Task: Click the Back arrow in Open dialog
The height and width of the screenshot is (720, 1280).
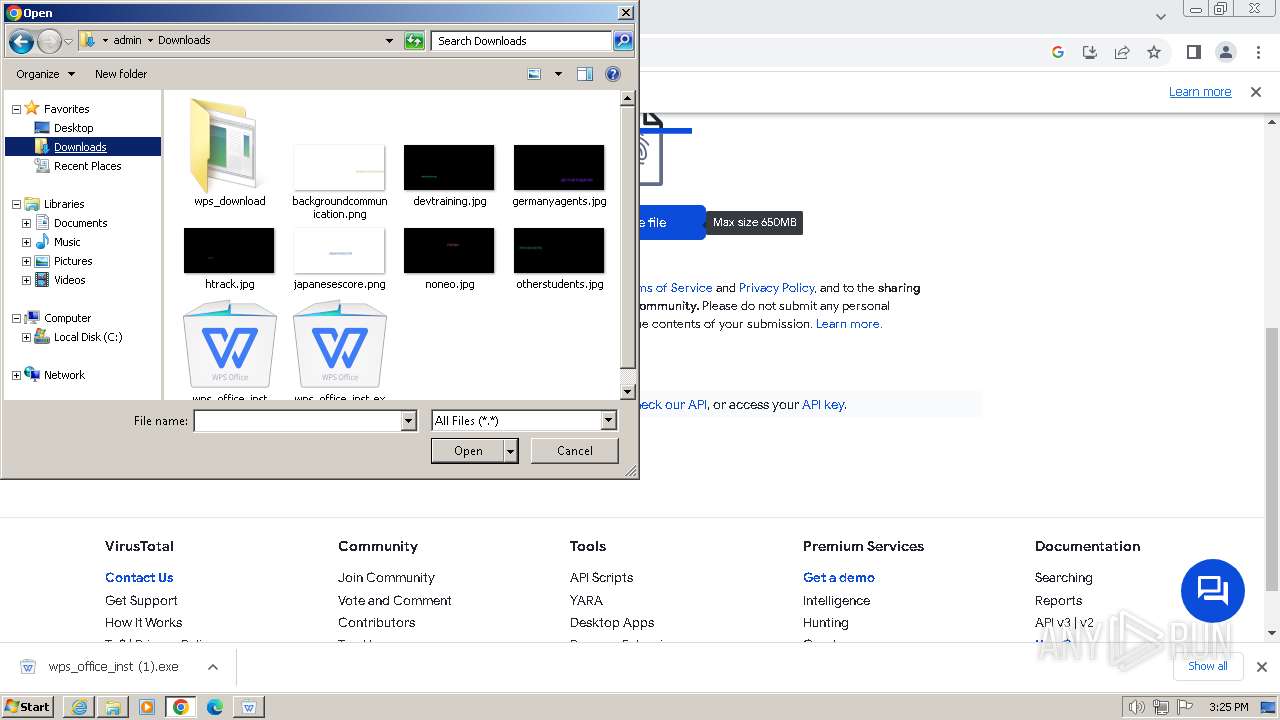Action: pos(21,41)
